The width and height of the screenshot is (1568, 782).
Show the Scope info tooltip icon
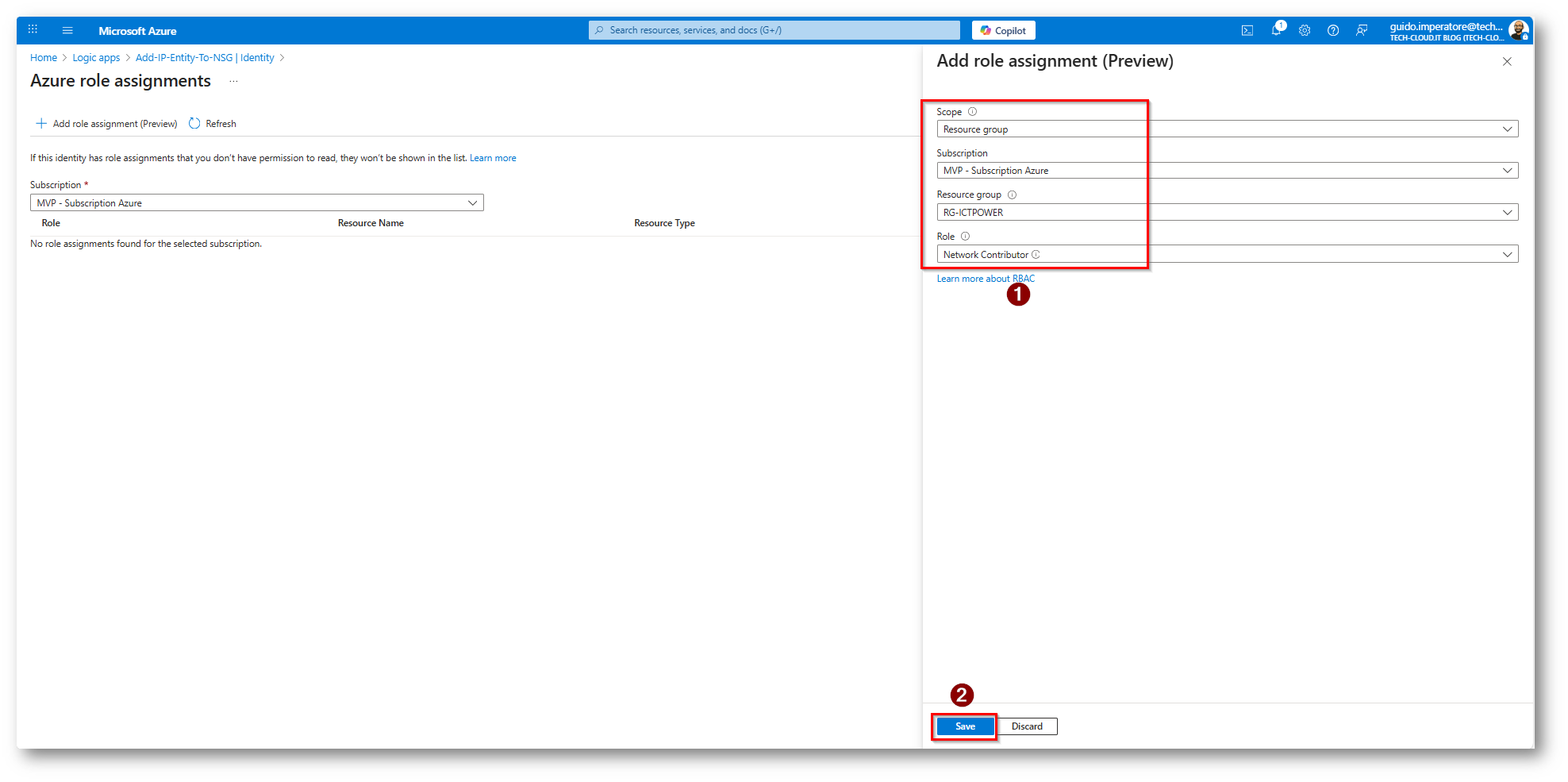click(972, 112)
